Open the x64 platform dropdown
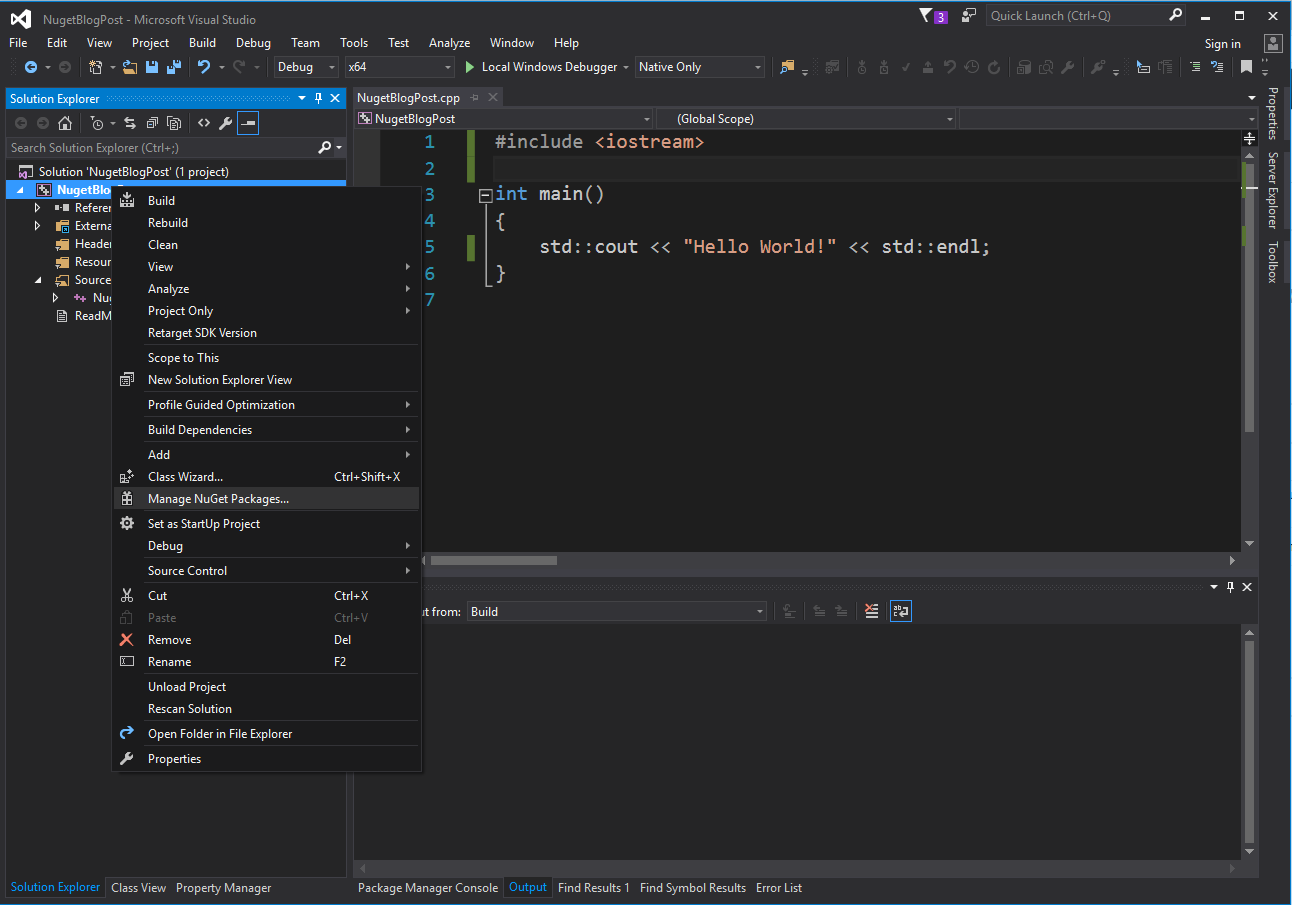The image size is (1292, 905). pyautogui.click(x=400, y=67)
